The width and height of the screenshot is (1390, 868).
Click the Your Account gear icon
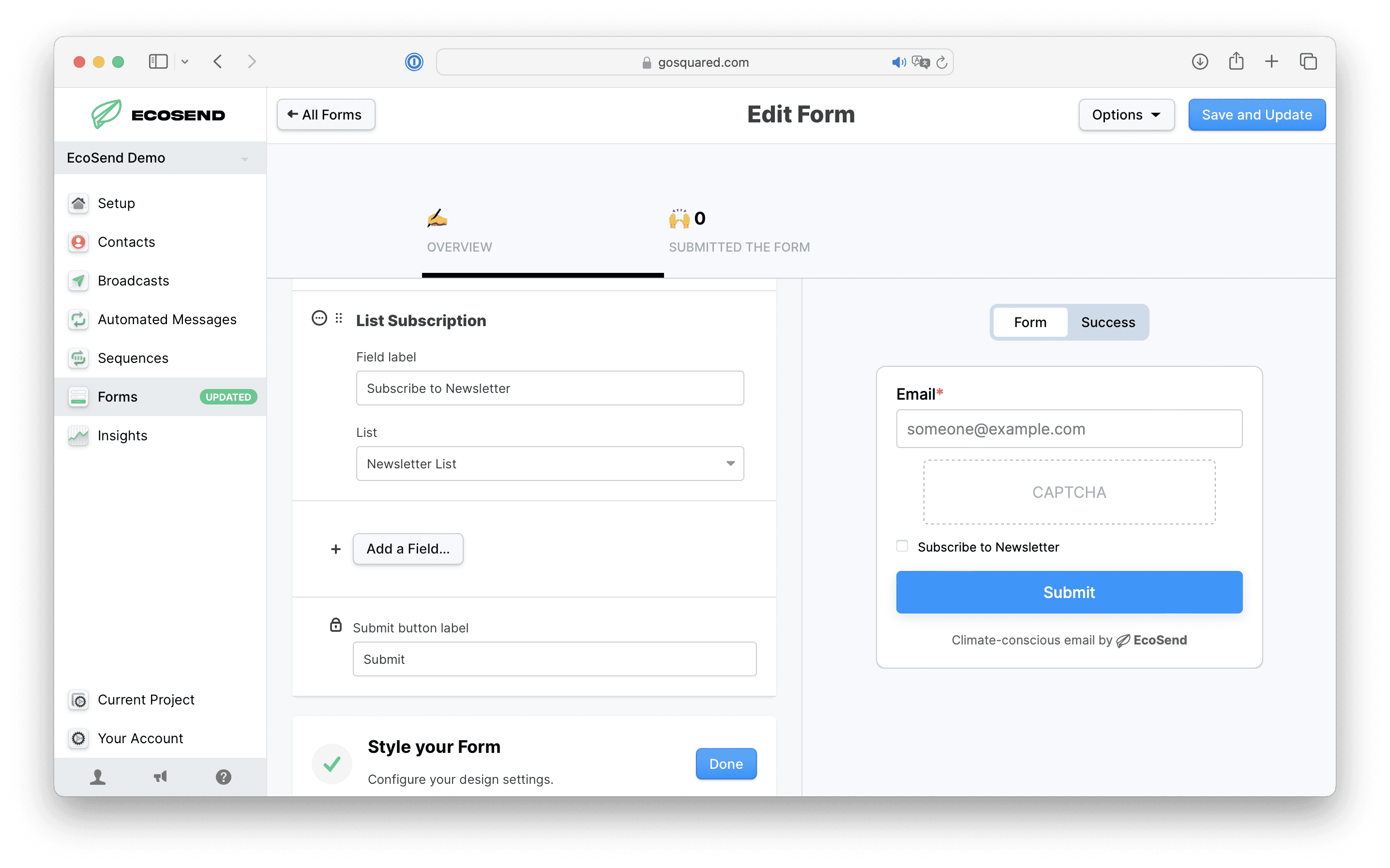78,738
